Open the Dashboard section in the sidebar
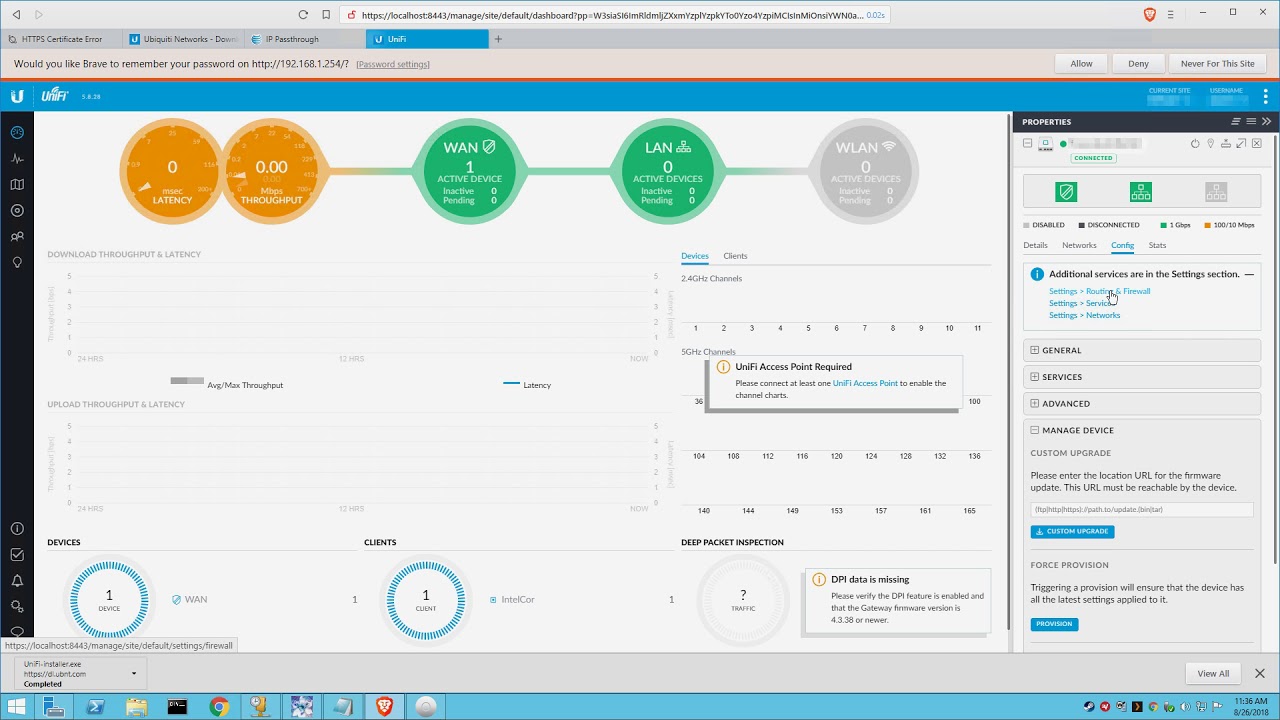This screenshot has width=1280, height=720. (x=17, y=132)
